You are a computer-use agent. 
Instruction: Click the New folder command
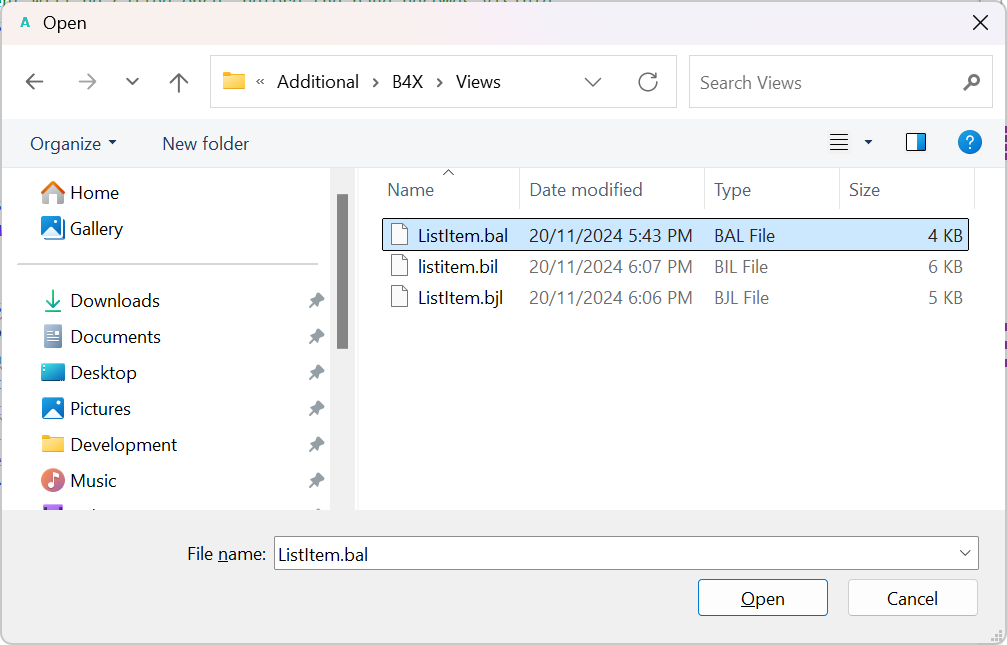click(205, 144)
